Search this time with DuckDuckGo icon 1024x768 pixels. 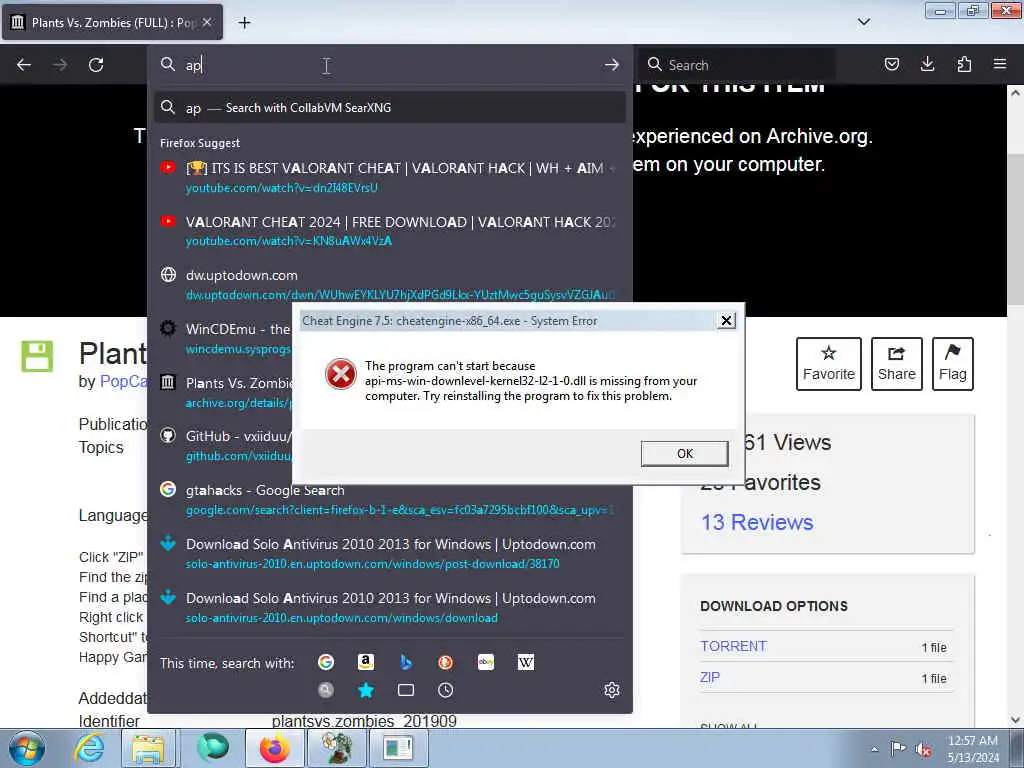point(445,662)
